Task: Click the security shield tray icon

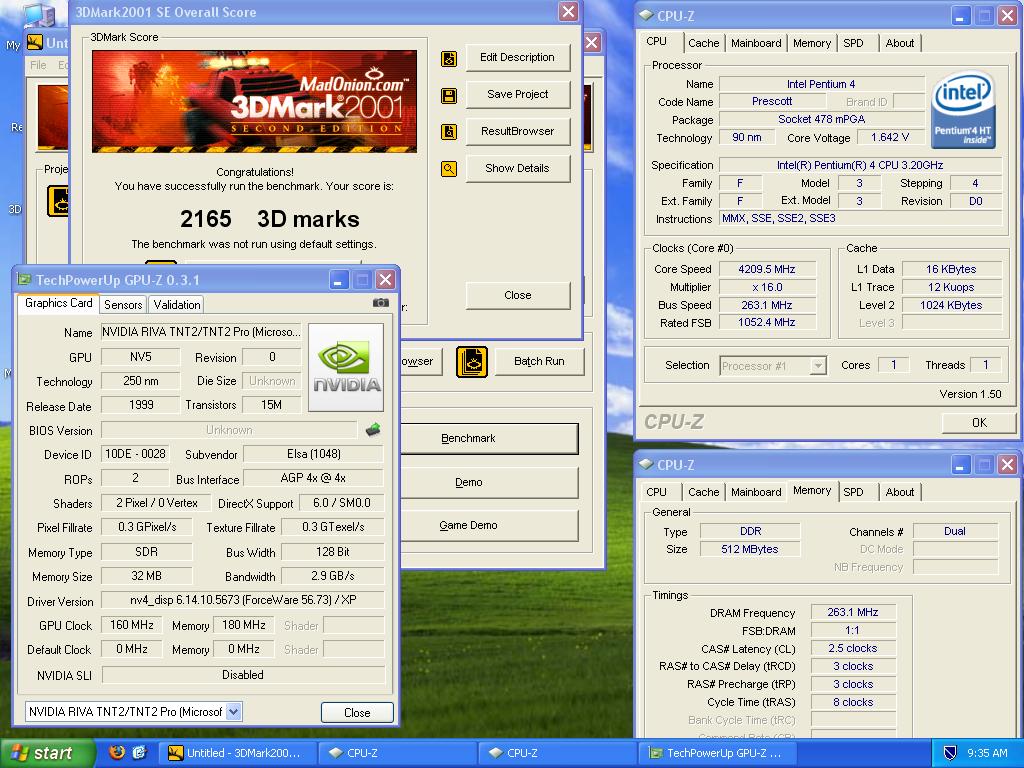Action: point(950,753)
